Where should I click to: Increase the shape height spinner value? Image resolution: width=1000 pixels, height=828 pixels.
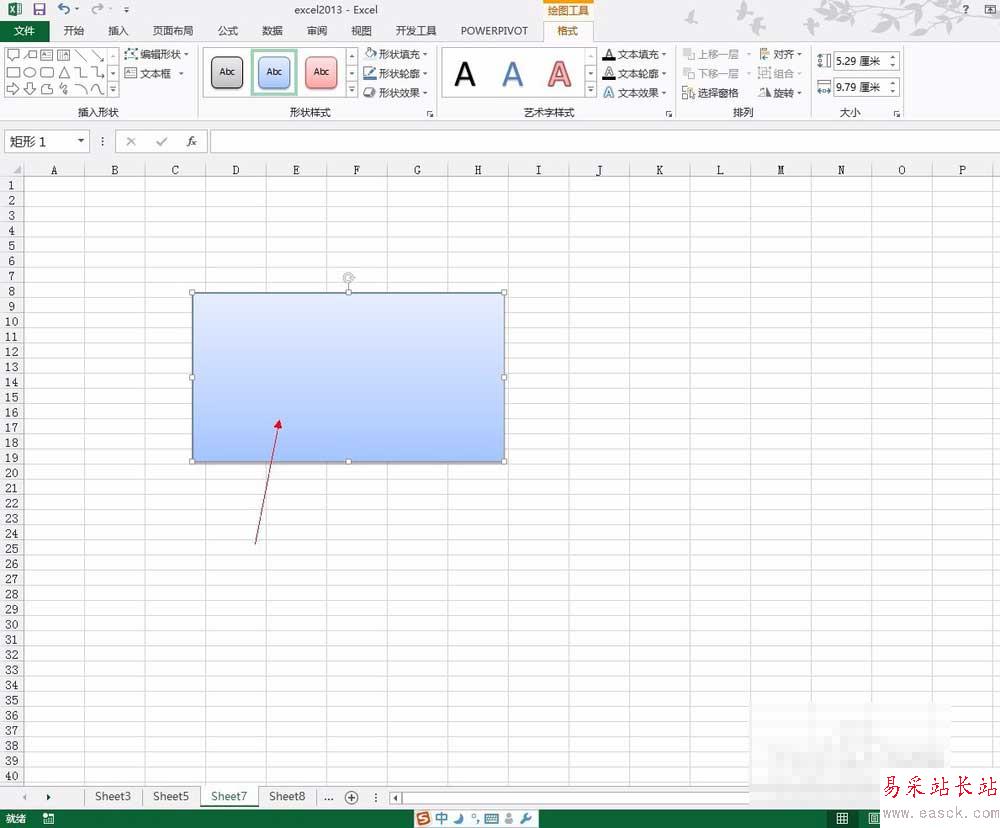click(x=893, y=57)
